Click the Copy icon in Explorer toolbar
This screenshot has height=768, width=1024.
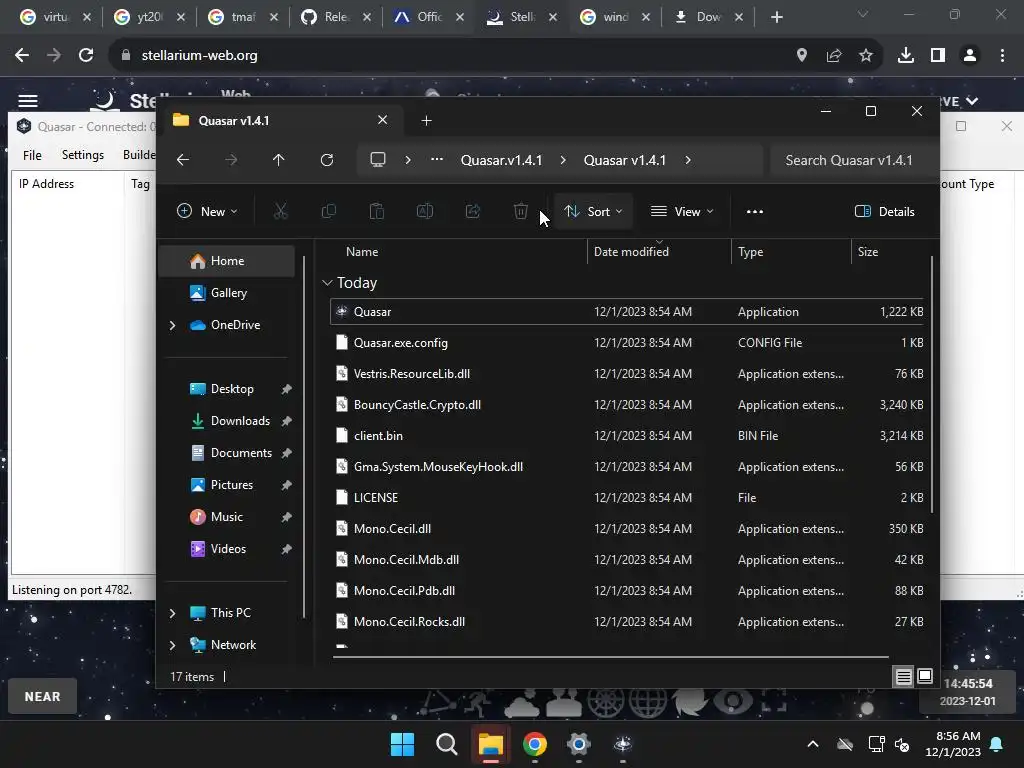click(328, 211)
